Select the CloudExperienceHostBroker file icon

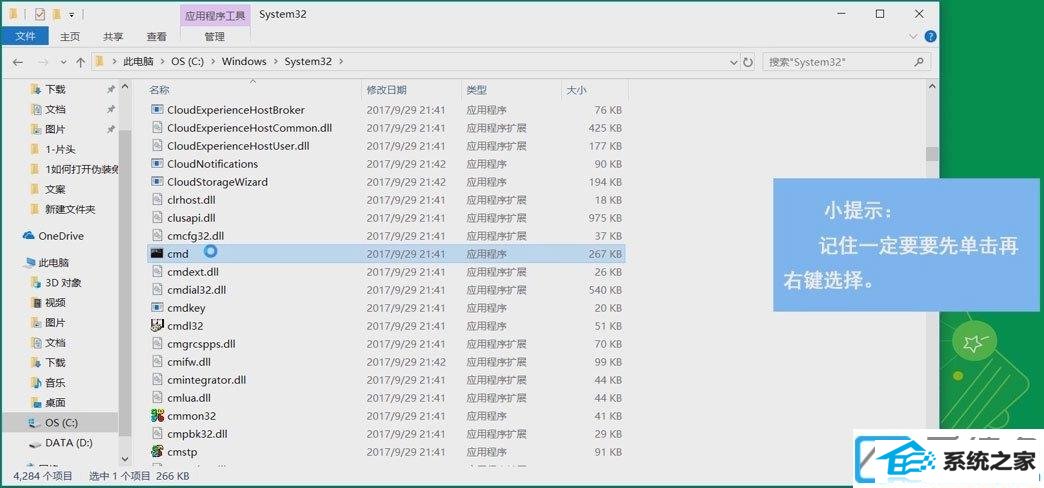point(157,110)
